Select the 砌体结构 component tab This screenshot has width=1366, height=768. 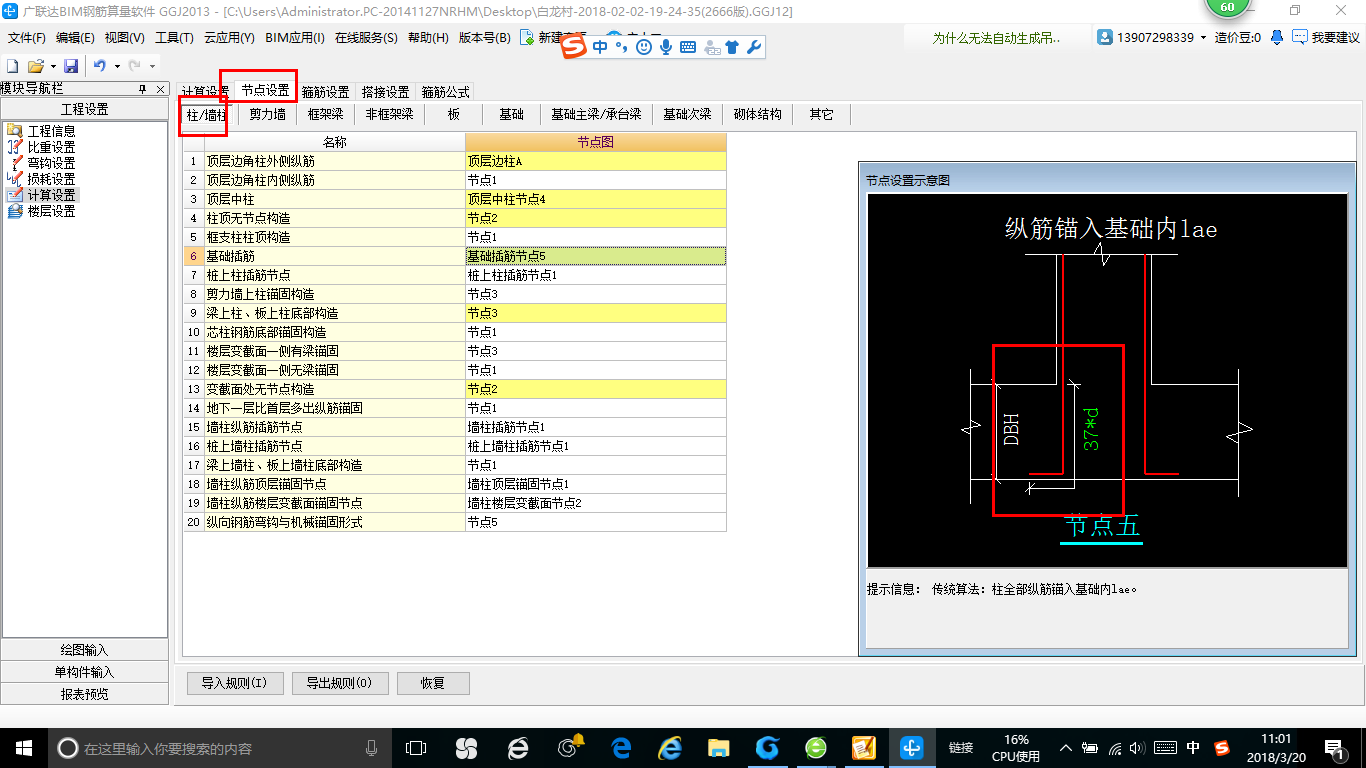click(x=757, y=115)
